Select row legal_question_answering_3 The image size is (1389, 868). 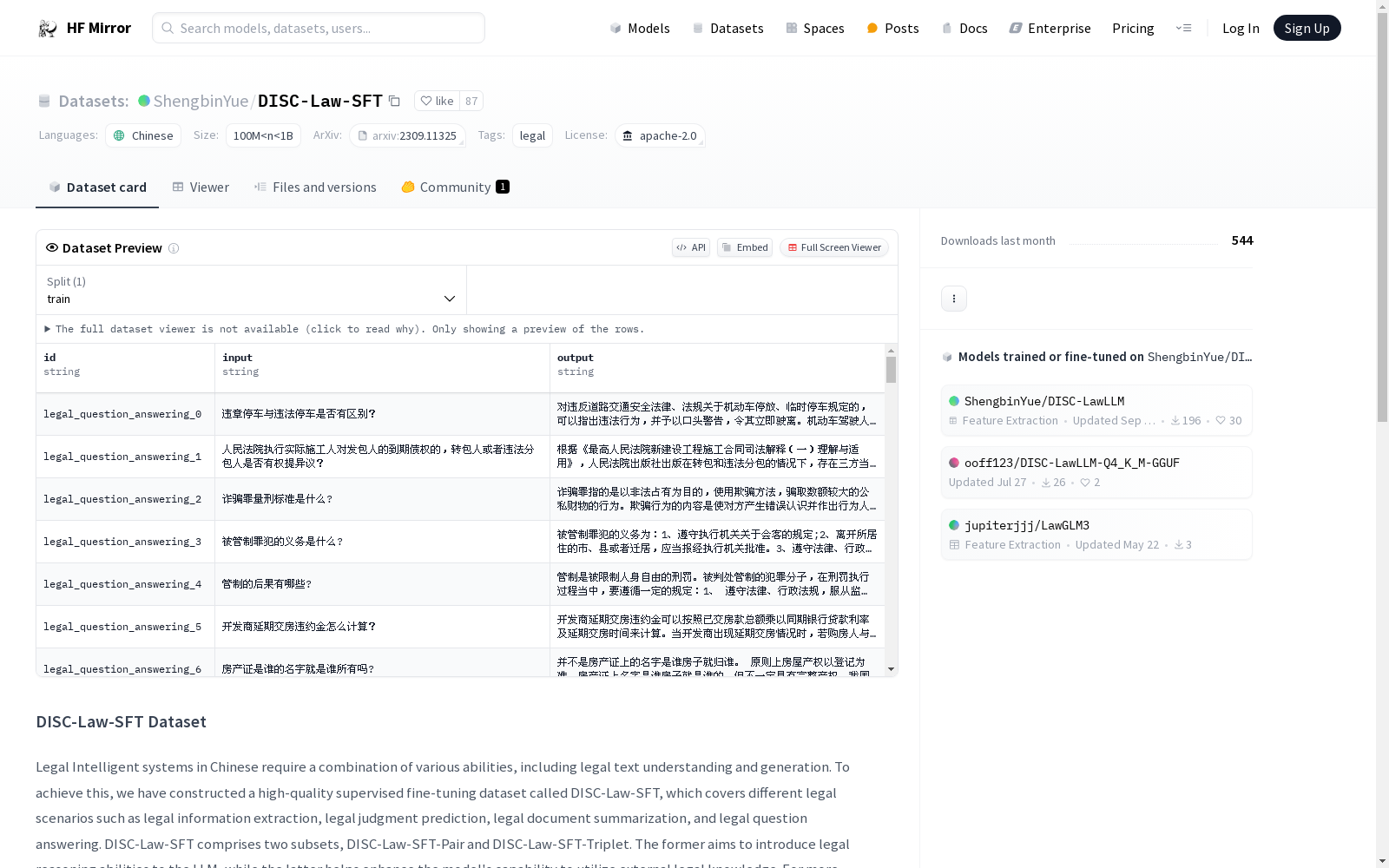[x=461, y=542]
